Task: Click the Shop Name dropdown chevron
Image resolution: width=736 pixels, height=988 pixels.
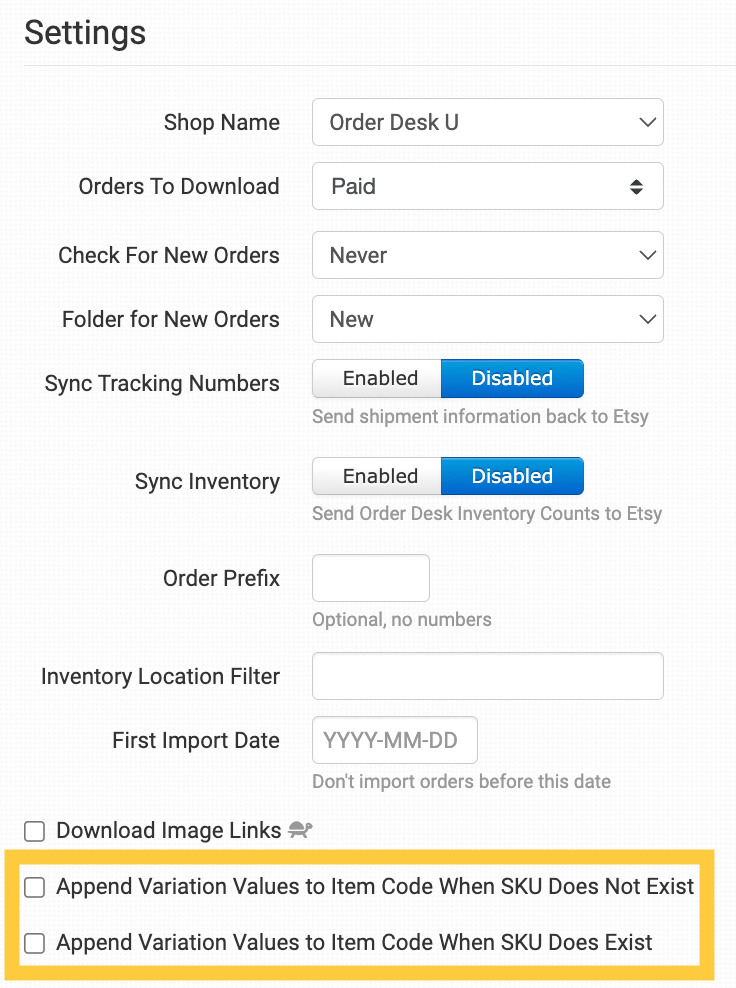Action: pyautogui.click(x=647, y=122)
